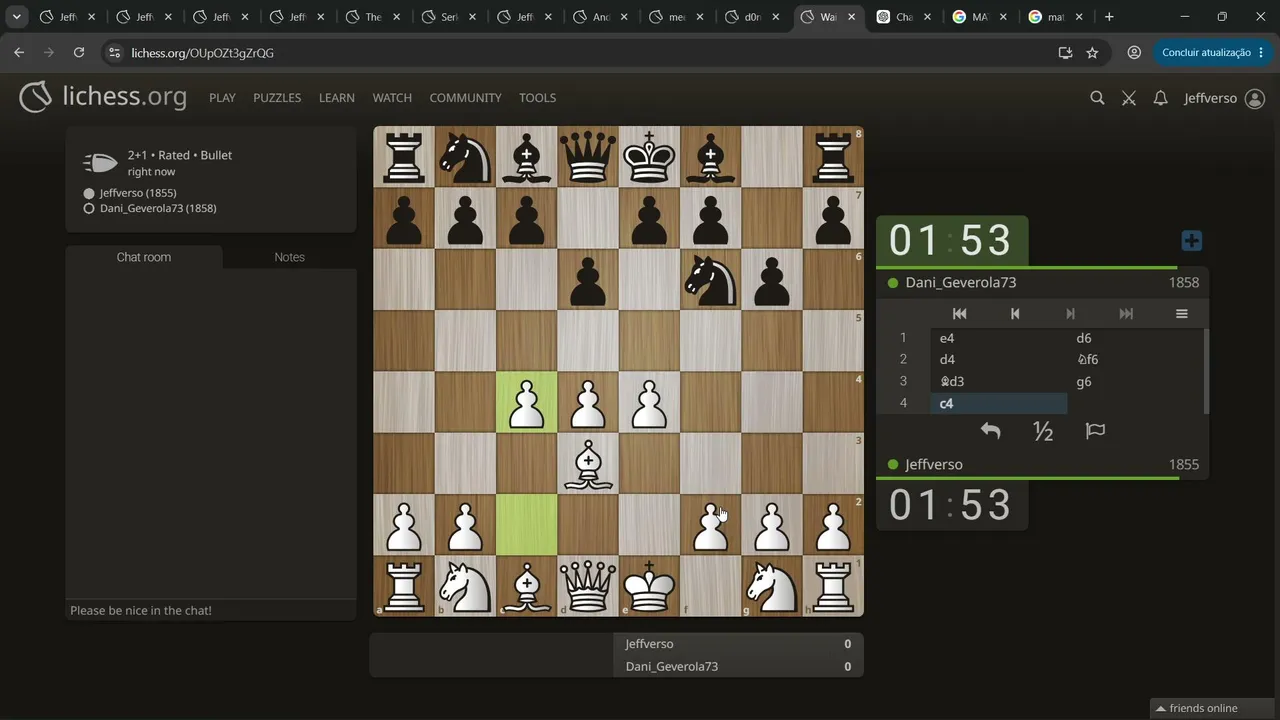Open Jeffverso profile below move list

tap(934, 465)
